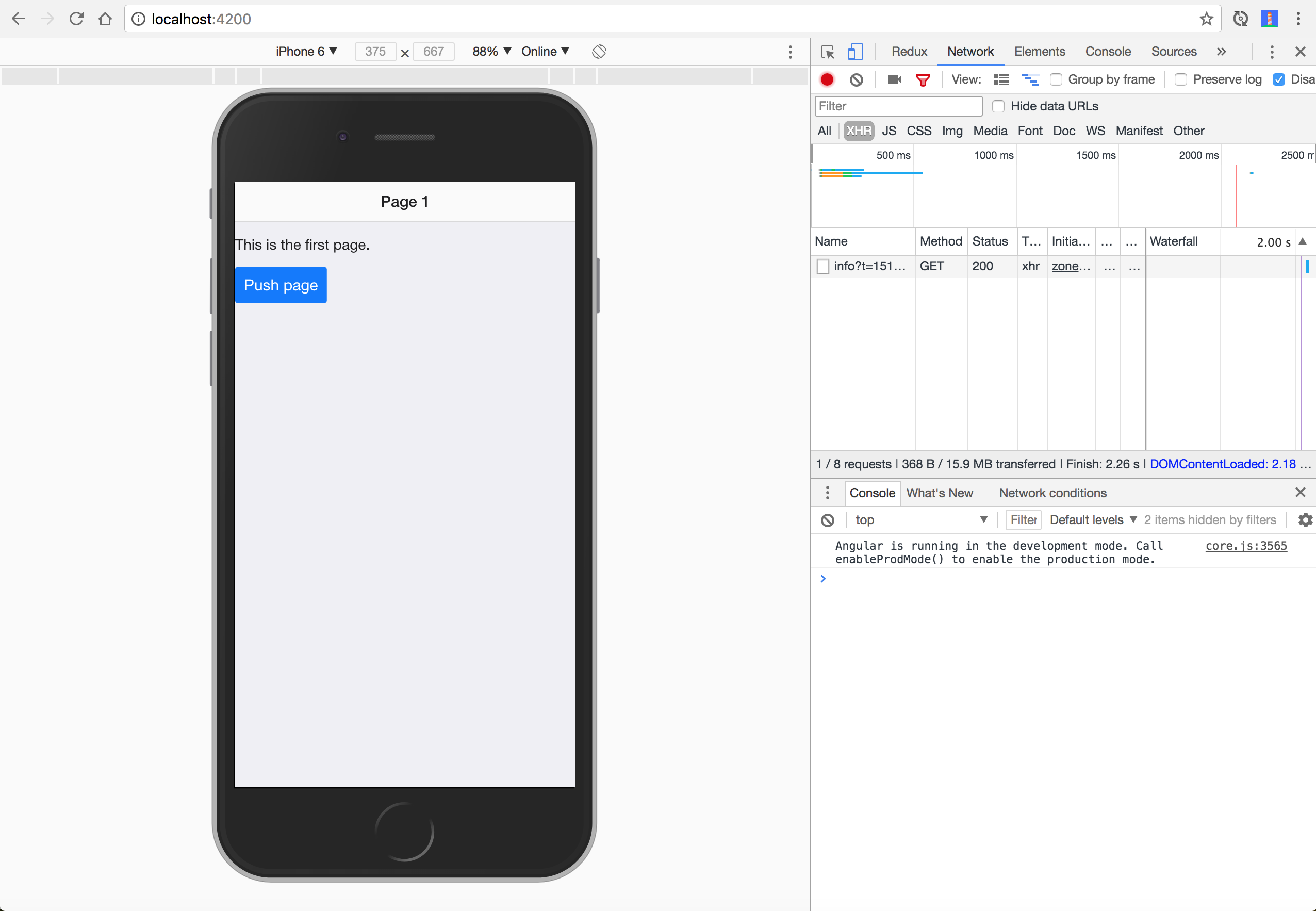The height and width of the screenshot is (911, 1316).
Task: Check the Hide data URLs checkbox
Action: 998,106
